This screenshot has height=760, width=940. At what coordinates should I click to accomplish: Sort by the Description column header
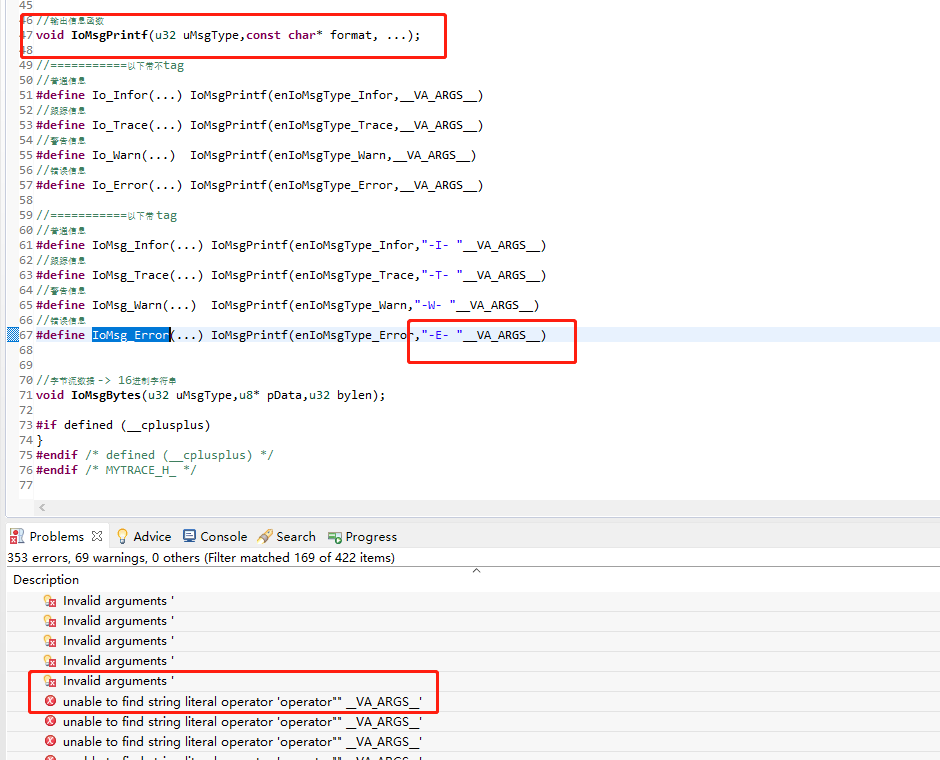click(46, 580)
